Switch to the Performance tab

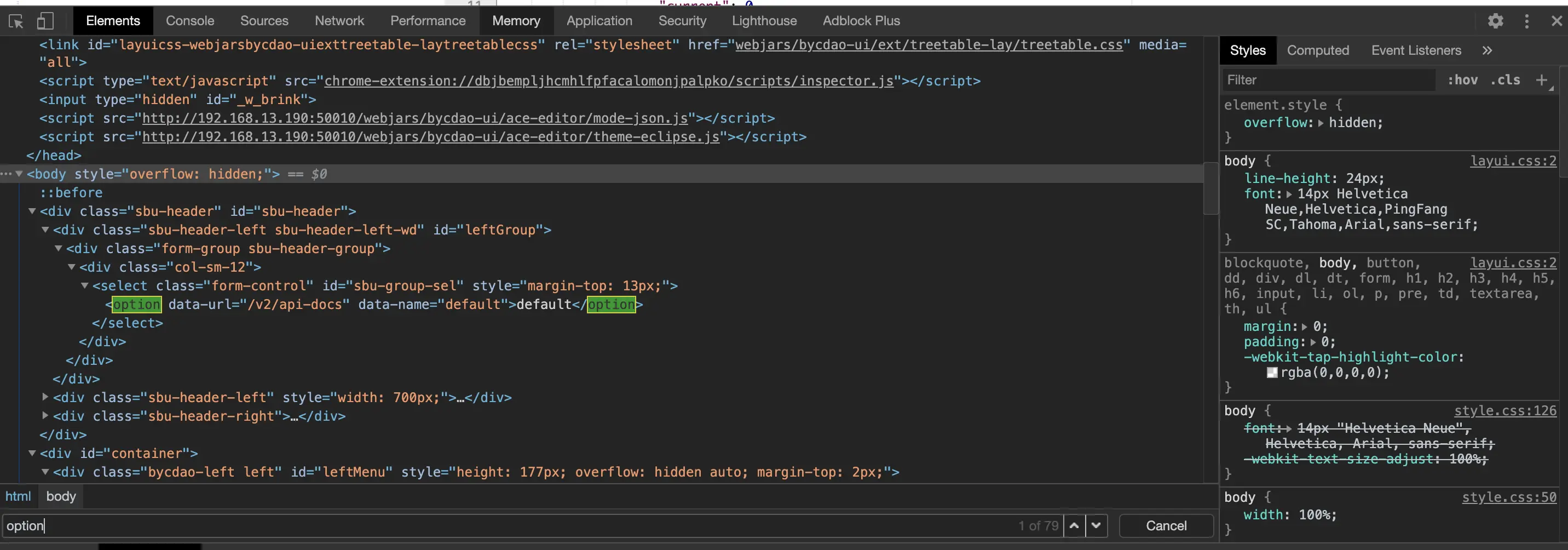tap(428, 21)
